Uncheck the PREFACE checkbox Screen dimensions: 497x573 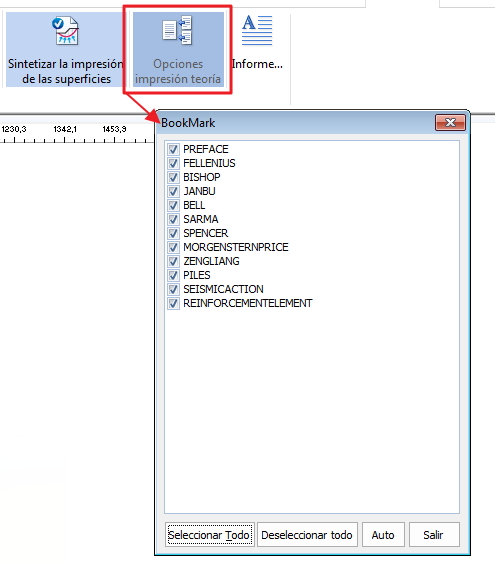[173, 149]
